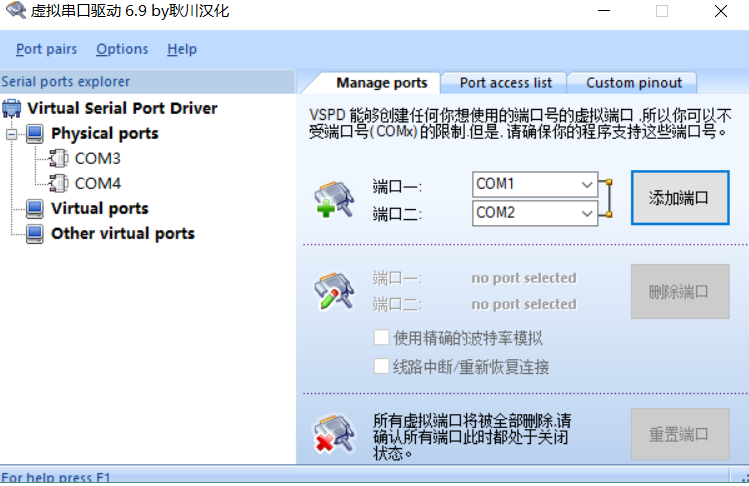Click the COM3 serial connector icon
Viewport: 749px width, 486px height.
pos(59,159)
